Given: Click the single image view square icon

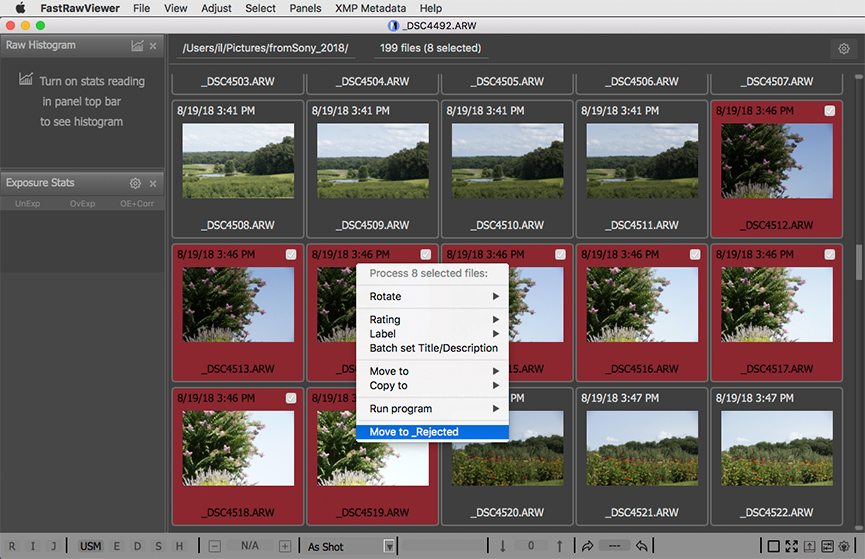Looking at the screenshot, I should pos(773,546).
